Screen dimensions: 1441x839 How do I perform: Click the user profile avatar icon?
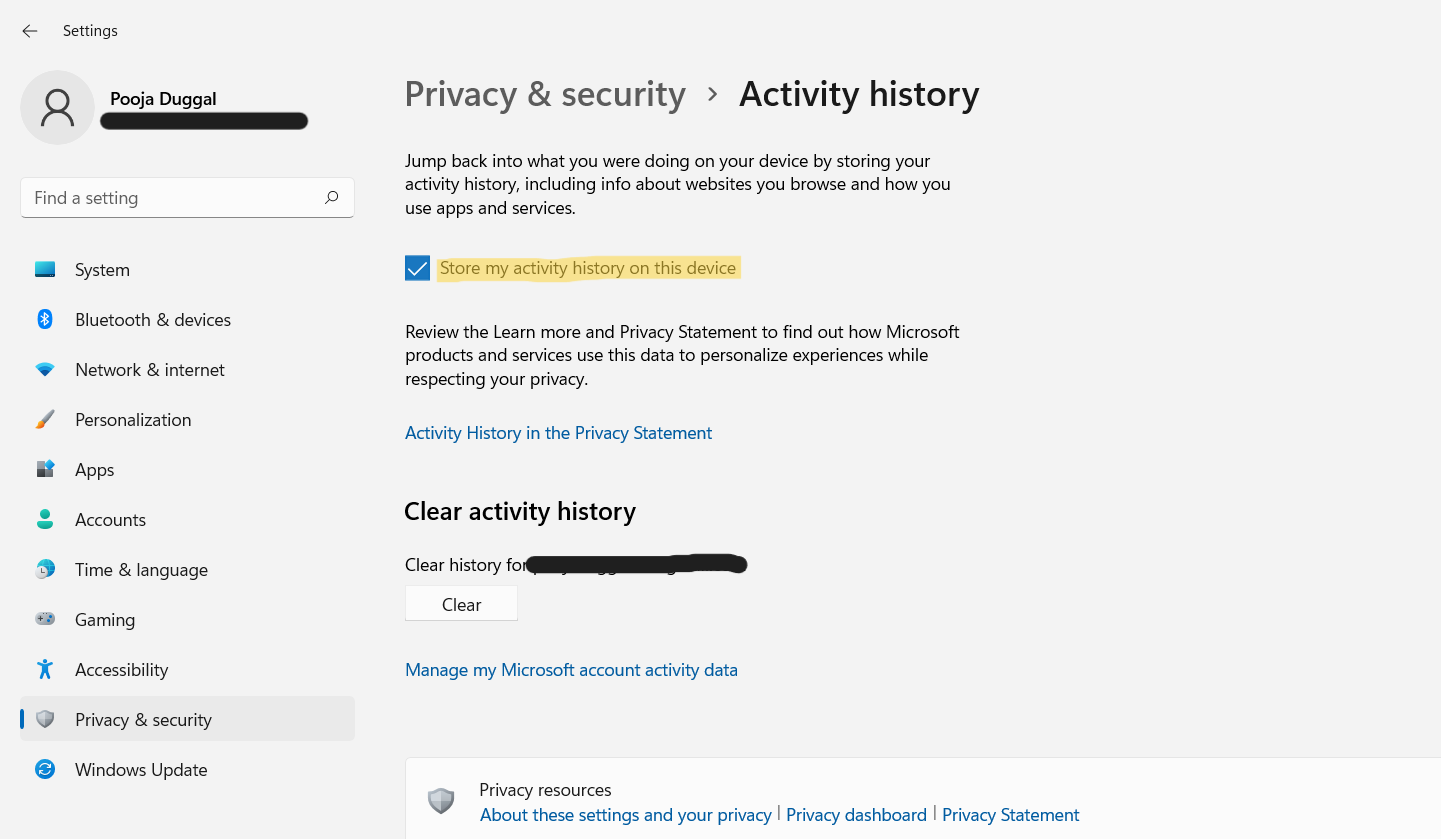pos(57,108)
